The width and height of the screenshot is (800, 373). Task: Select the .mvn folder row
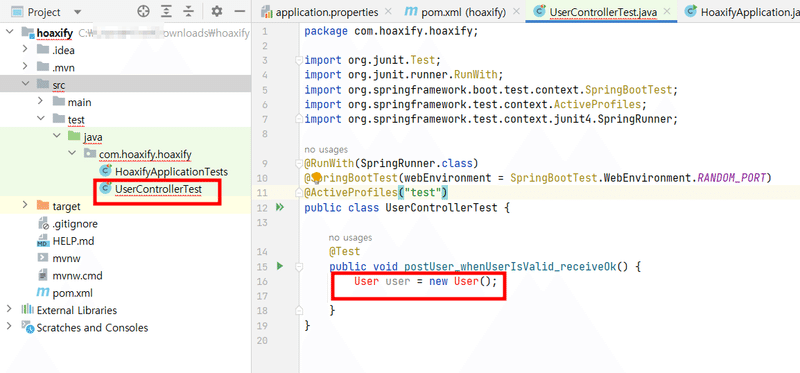(x=125, y=67)
